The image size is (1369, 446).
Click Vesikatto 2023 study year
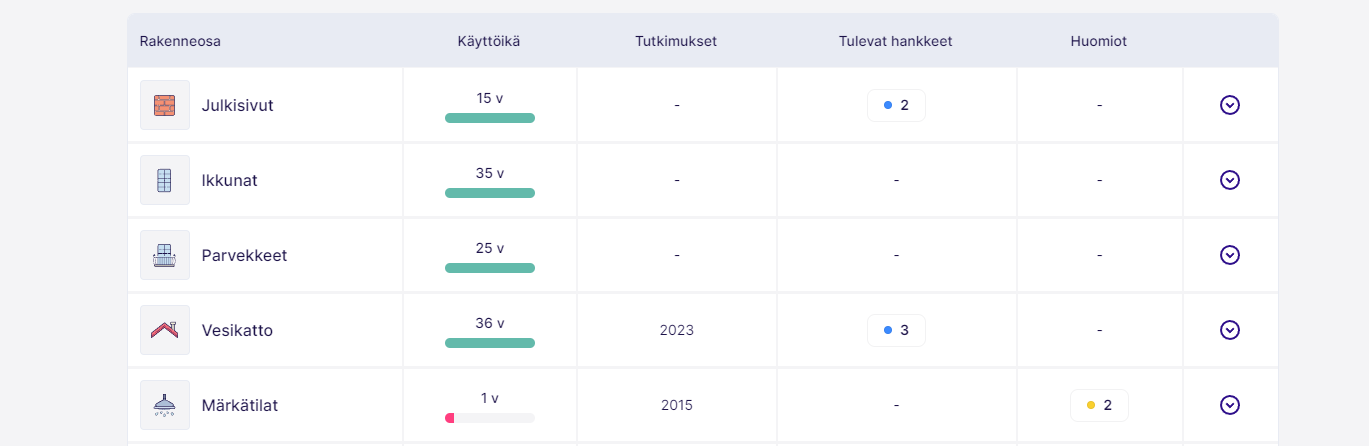coord(677,330)
